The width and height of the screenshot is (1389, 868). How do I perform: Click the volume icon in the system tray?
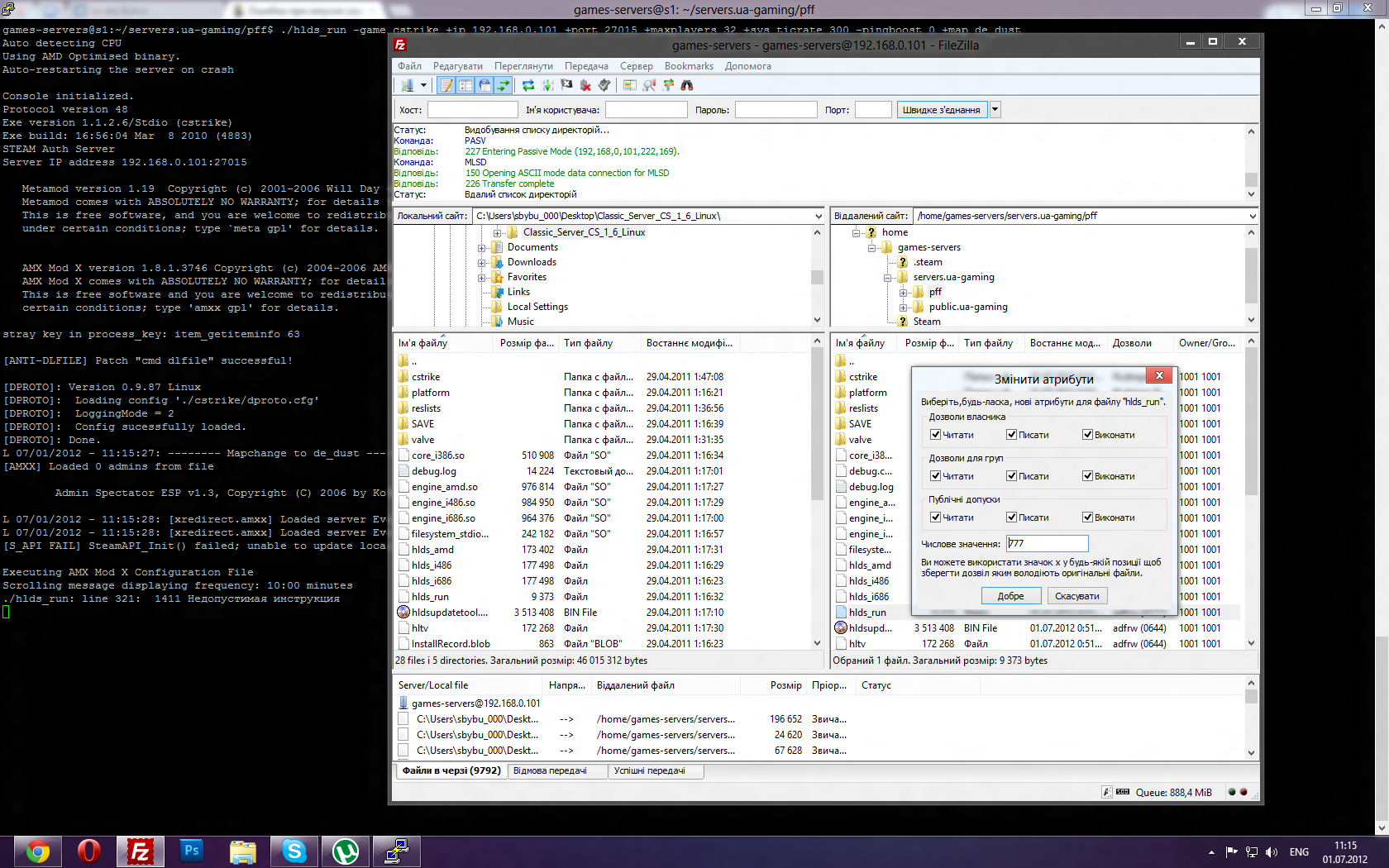pyautogui.click(x=1272, y=851)
